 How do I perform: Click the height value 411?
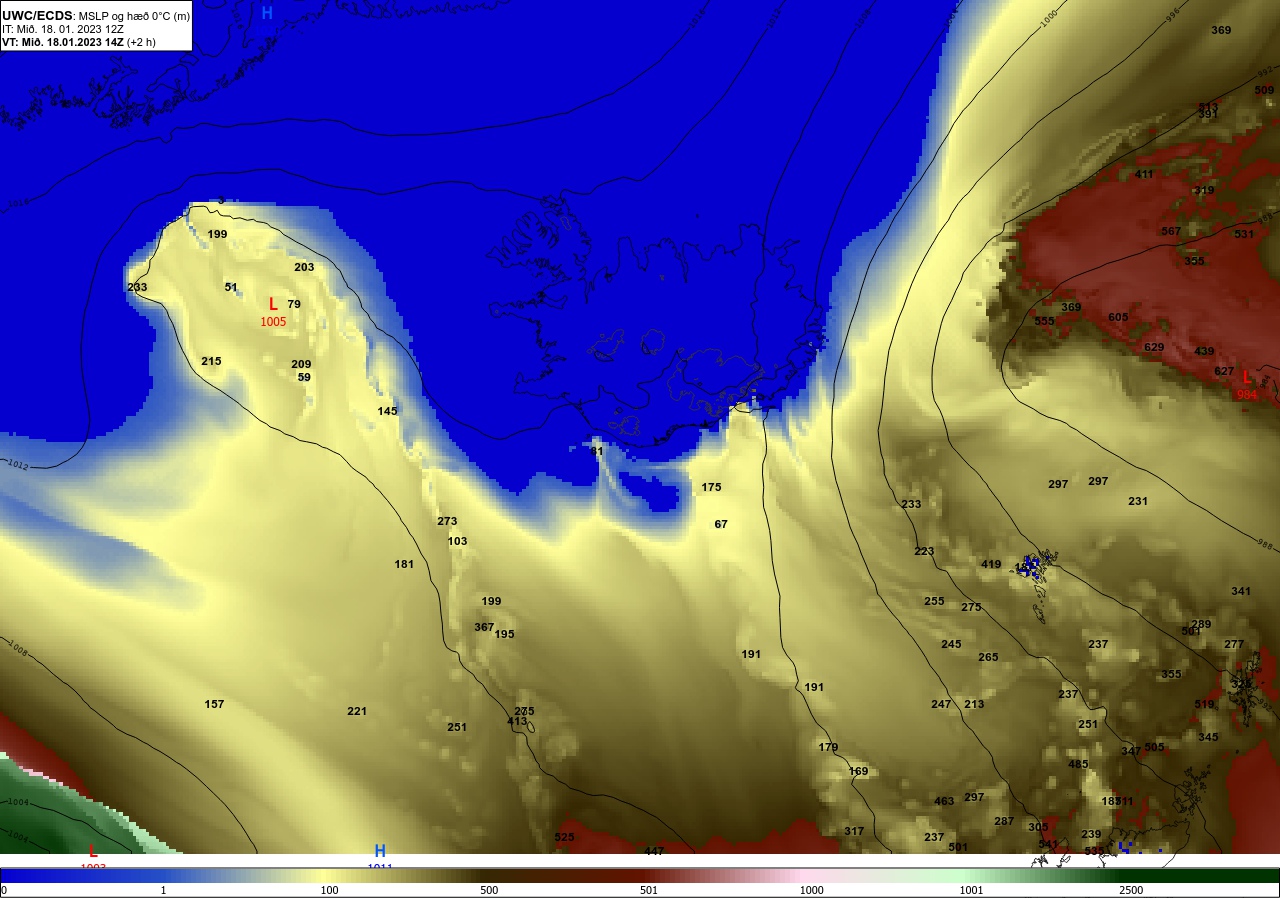[1144, 174]
